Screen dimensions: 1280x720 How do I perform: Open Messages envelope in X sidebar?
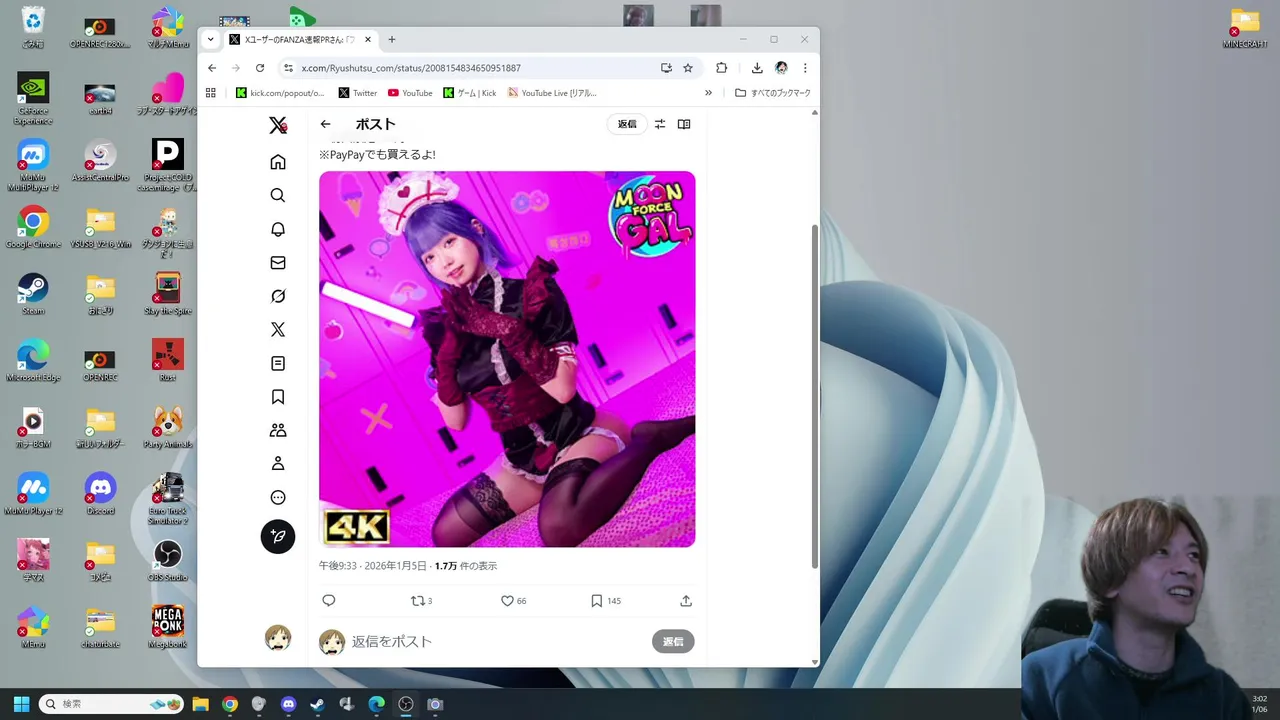pos(278,263)
